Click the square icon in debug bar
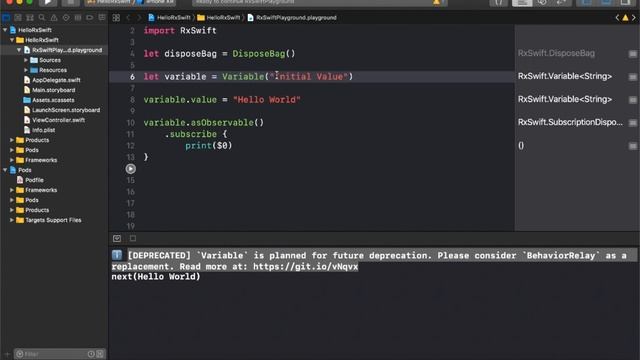The image size is (640, 360). (x=133, y=238)
